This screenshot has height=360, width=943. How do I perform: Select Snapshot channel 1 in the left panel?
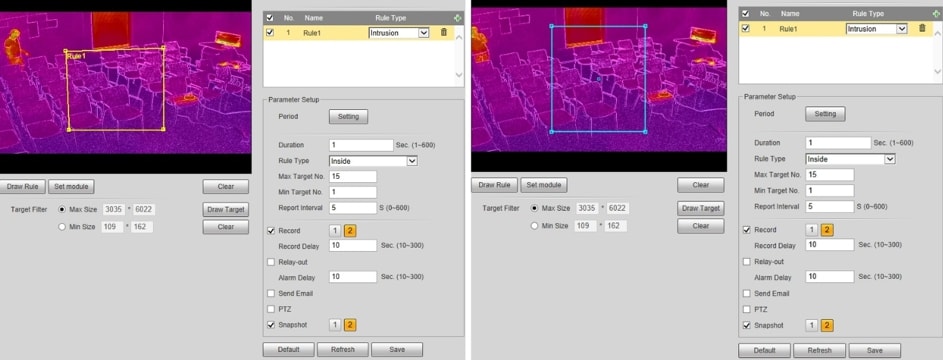pos(335,325)
